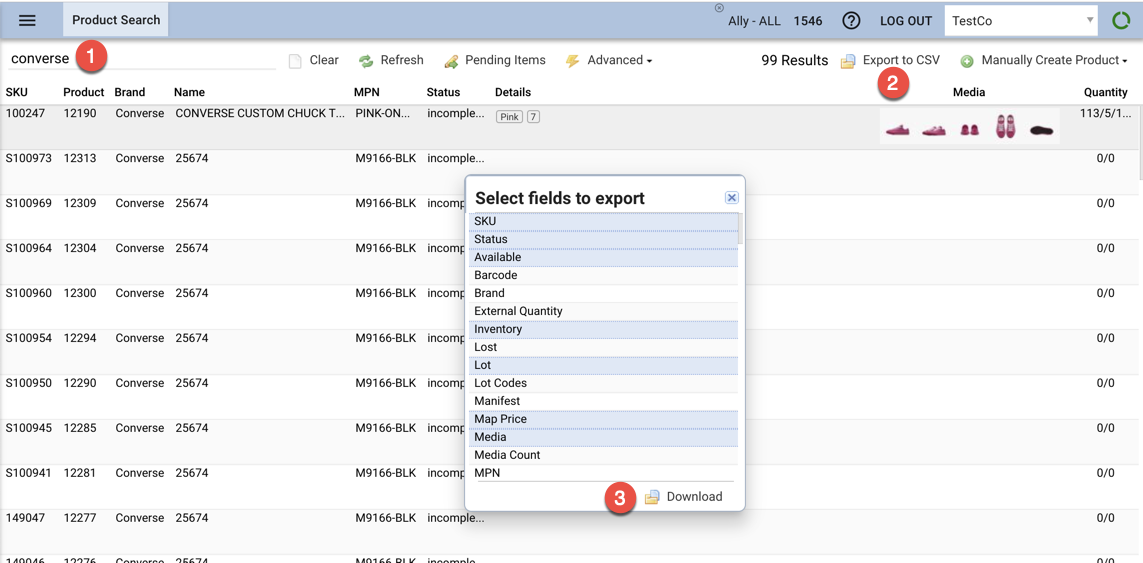Select the Barcode export field
The width and height of the screenshot is (1143, 563).
point(604,276)
